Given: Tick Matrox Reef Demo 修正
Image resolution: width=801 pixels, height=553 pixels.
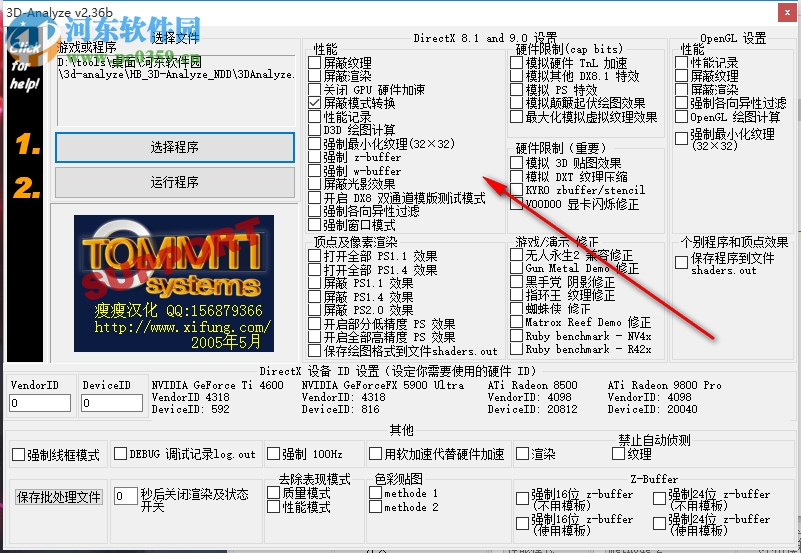Looking at the screenshot, I should click(x=516, y=322).
